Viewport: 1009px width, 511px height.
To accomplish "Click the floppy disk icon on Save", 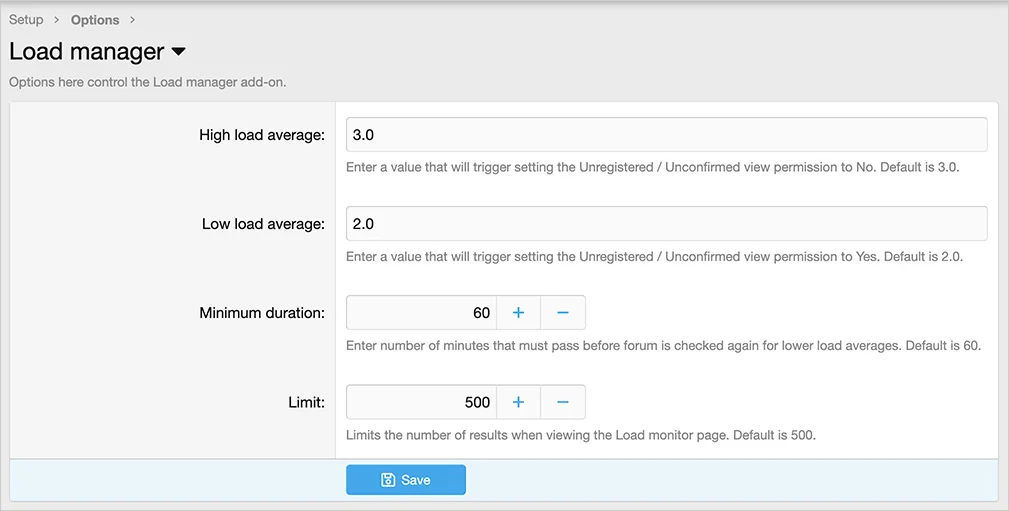I will (388, 480).
